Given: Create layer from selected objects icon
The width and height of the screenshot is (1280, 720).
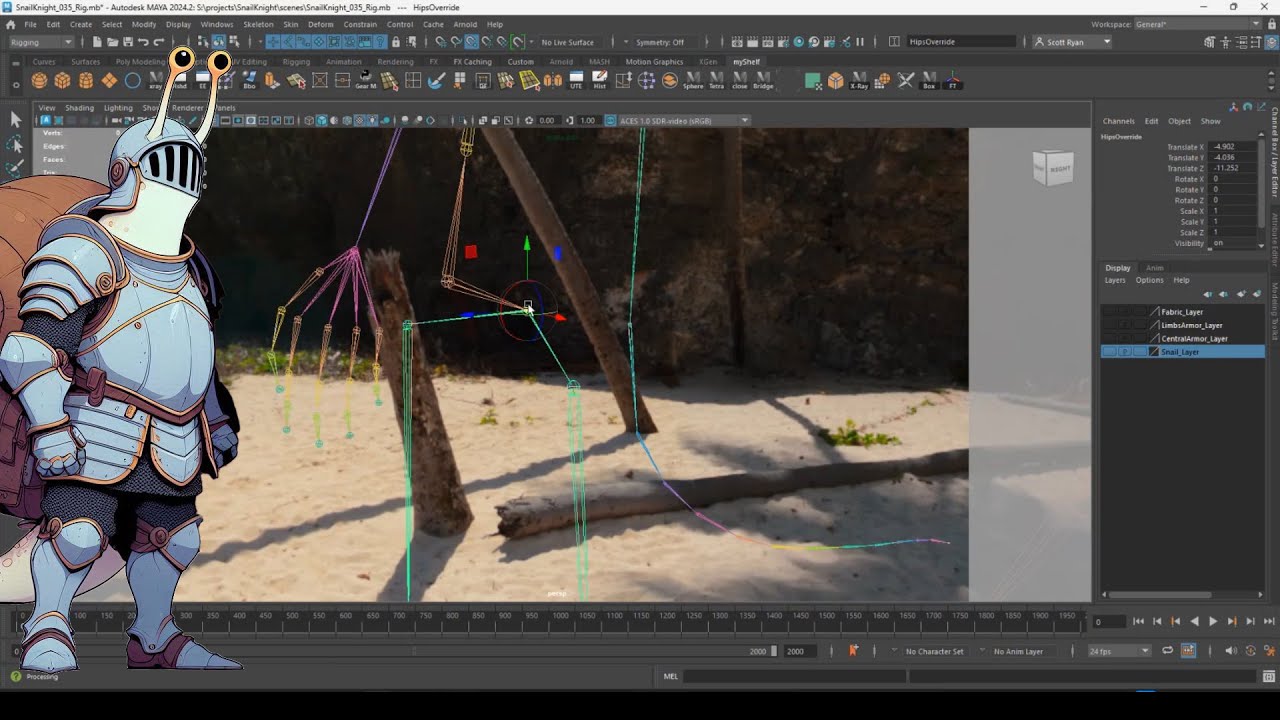Looking at the screenshot, I should [1257, 294].
